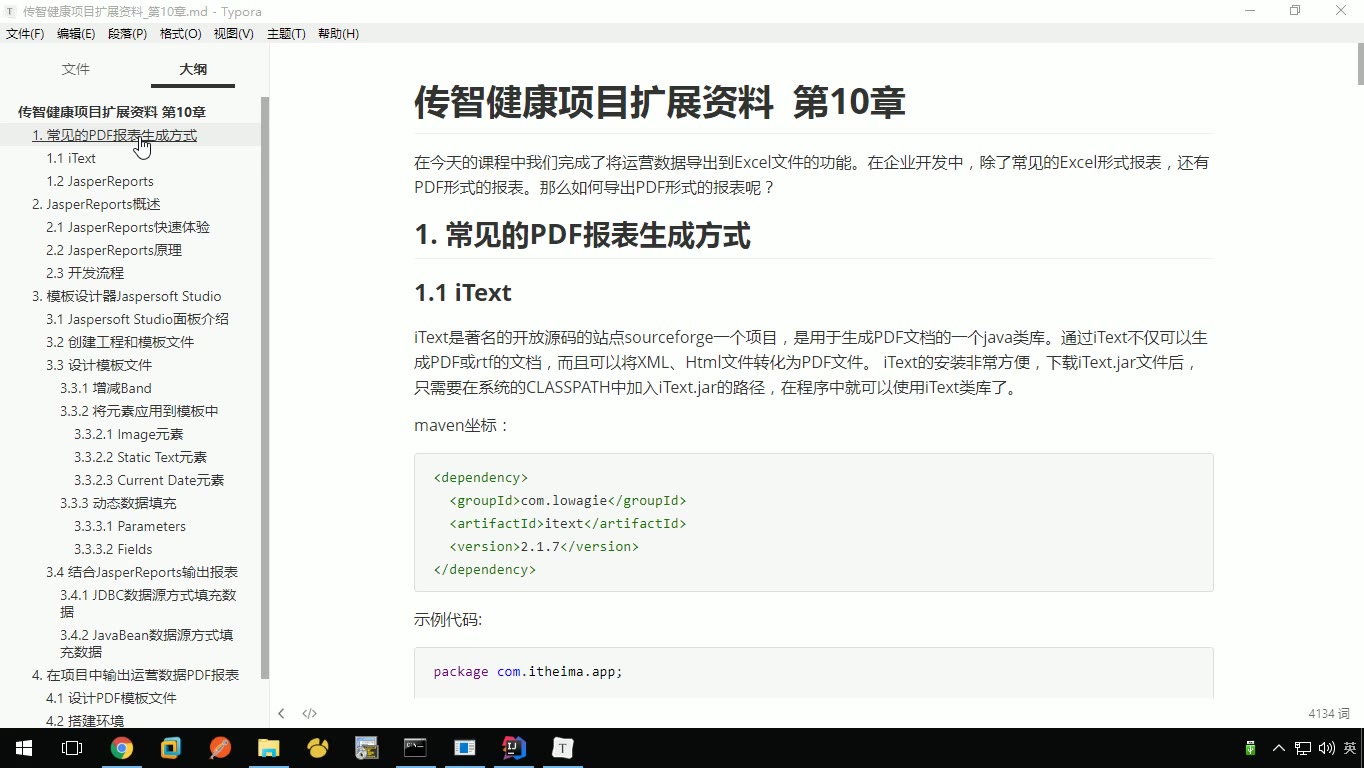Jump to 4. 在项目中输出运营数据PDF报表
Image resolution: width=1364 pixels, height=768 pixels.
point(135,675)
